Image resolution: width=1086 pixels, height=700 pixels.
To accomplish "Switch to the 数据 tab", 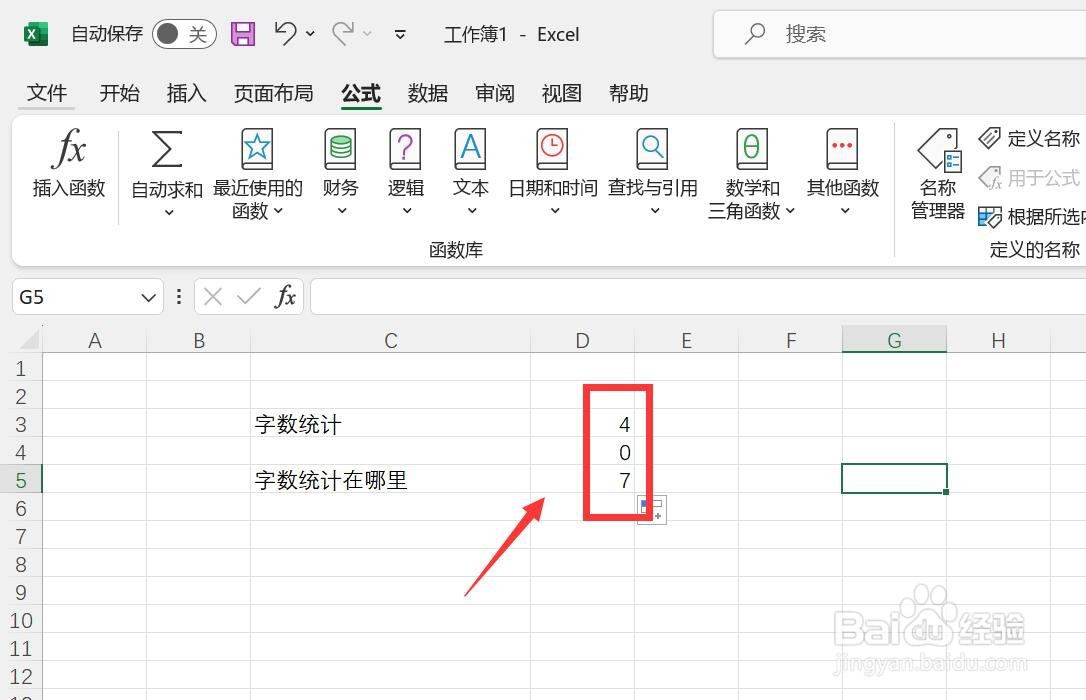I will point(427,93).
